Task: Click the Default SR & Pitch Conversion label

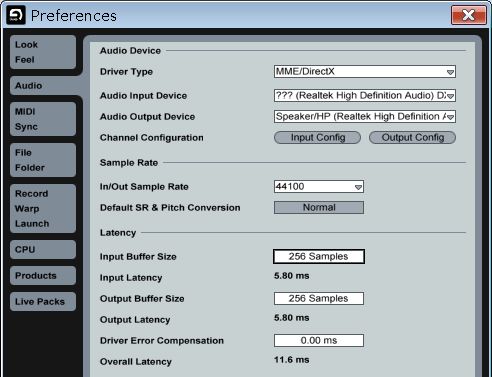Action: [x=170, y=208]
